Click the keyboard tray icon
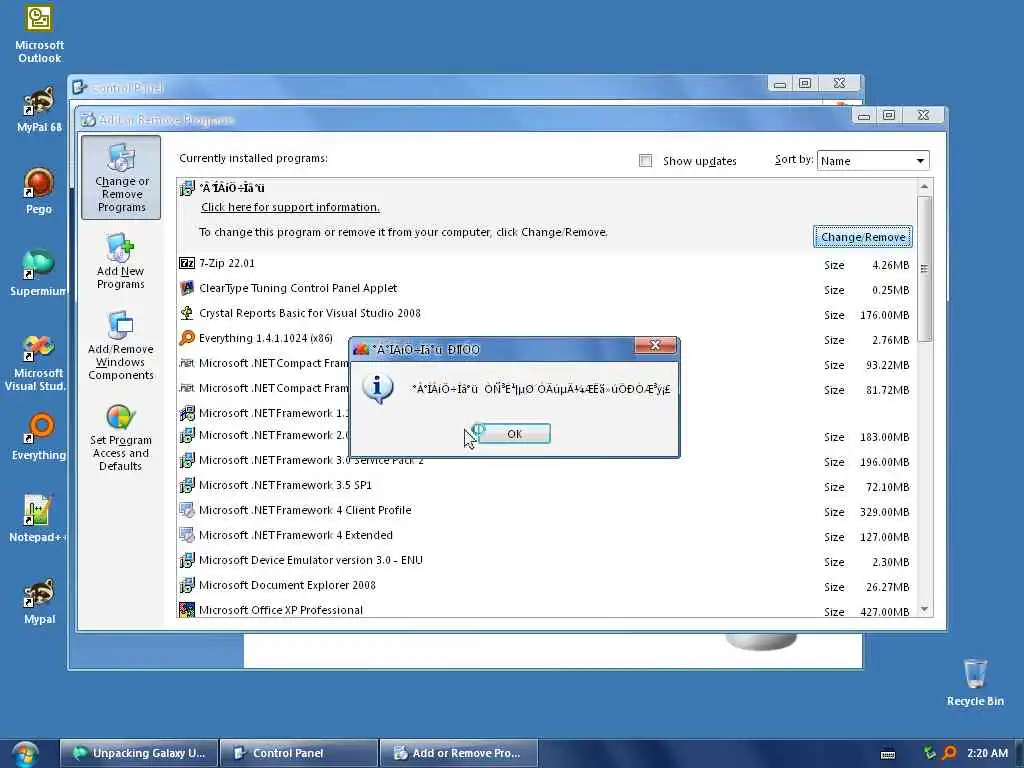Screen dimensions: 1024x768 (x=888, y=754)
